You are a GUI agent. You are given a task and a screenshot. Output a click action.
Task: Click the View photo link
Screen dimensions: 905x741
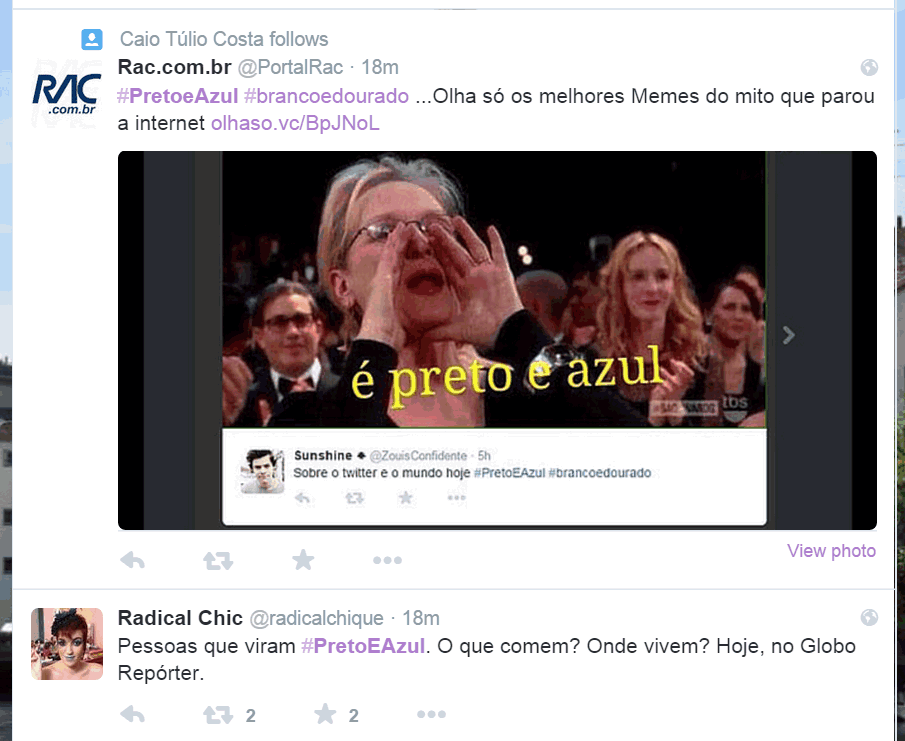pos(832,551)
